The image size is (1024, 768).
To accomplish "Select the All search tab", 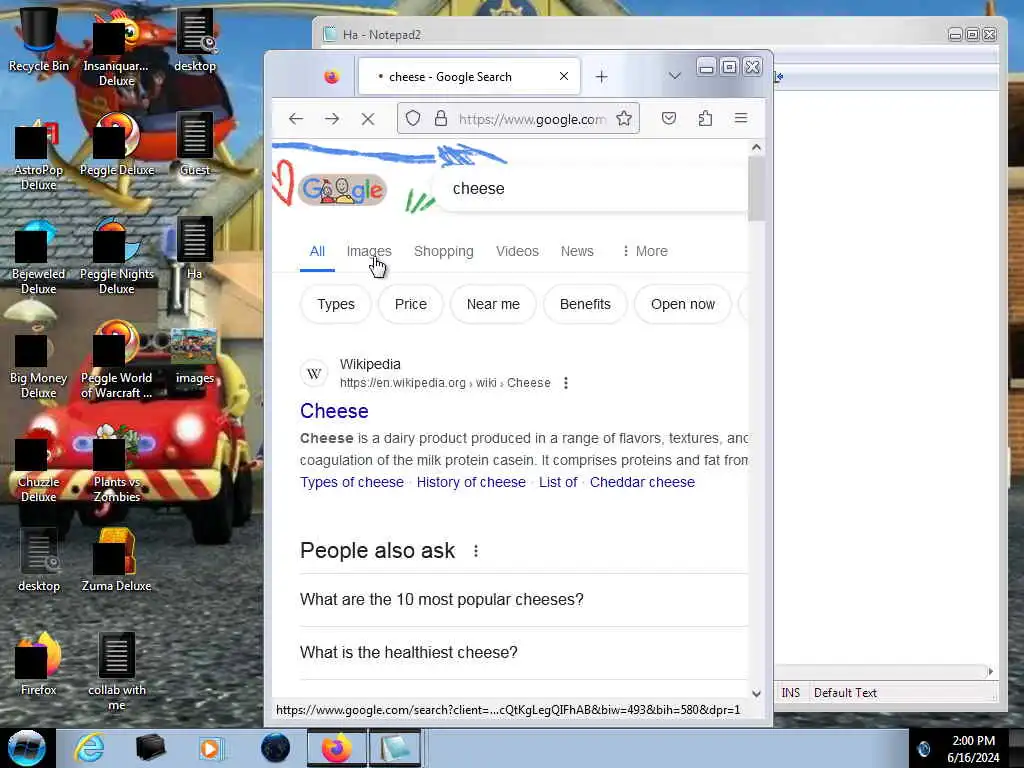I will coord(317,251).
